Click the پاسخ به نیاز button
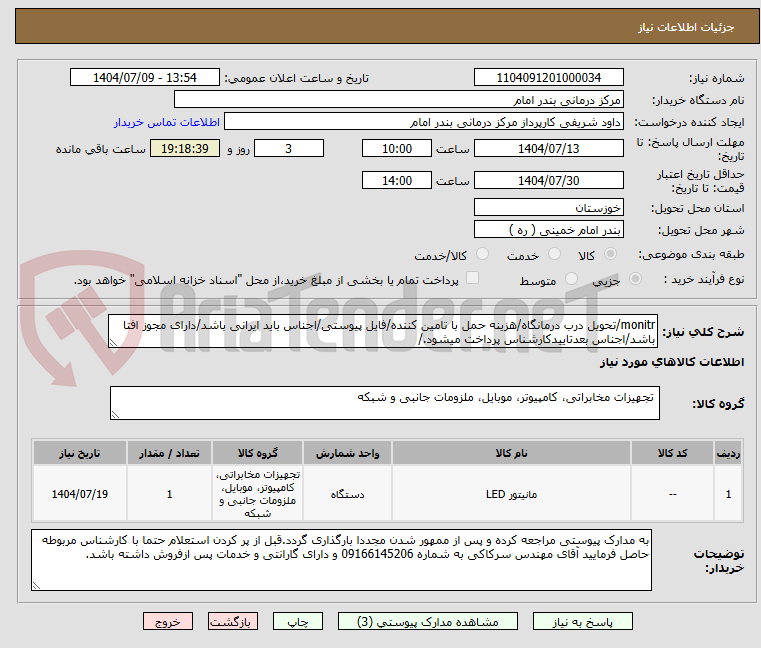Image resolution: width=761 pixels, height=648 pixels. 582,621
